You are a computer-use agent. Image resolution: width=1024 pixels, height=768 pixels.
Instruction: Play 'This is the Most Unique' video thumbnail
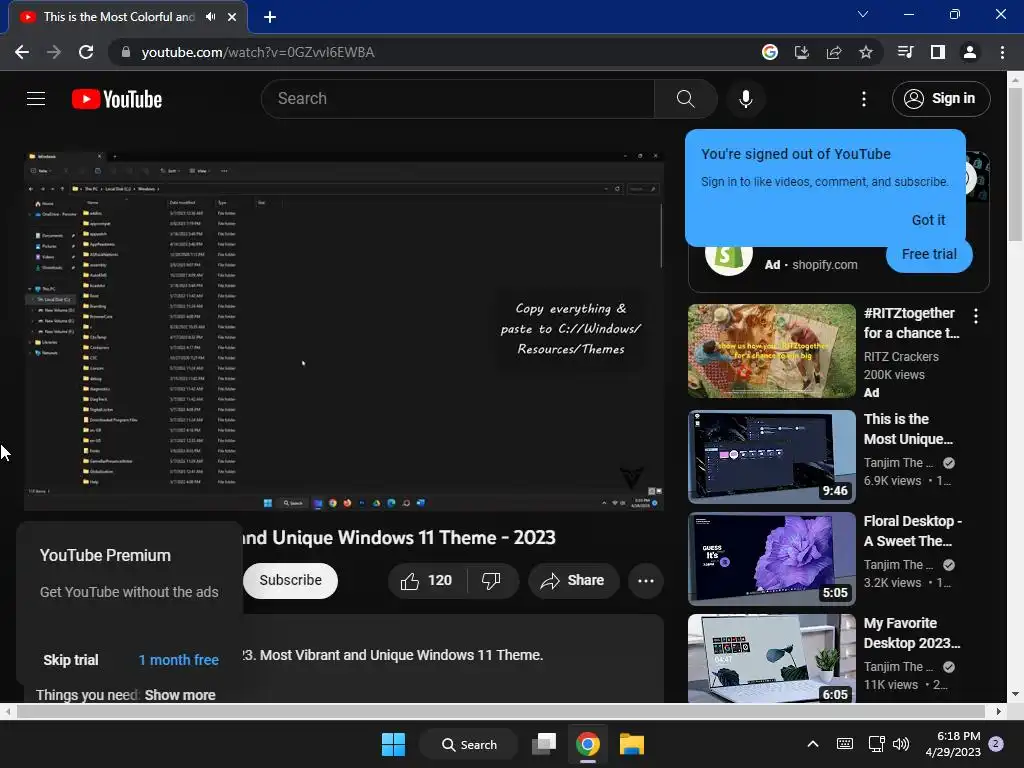(x=772, y=456)
